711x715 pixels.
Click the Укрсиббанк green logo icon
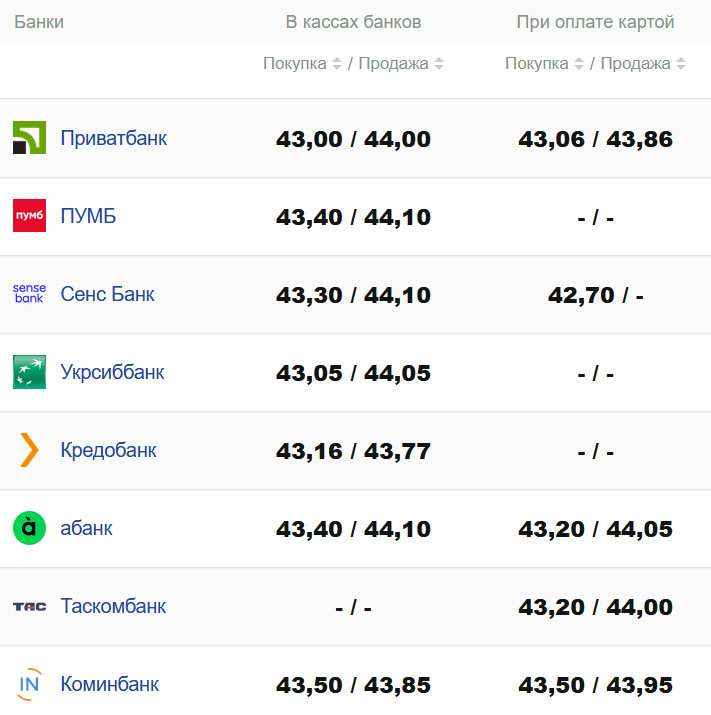coord(29,372)
